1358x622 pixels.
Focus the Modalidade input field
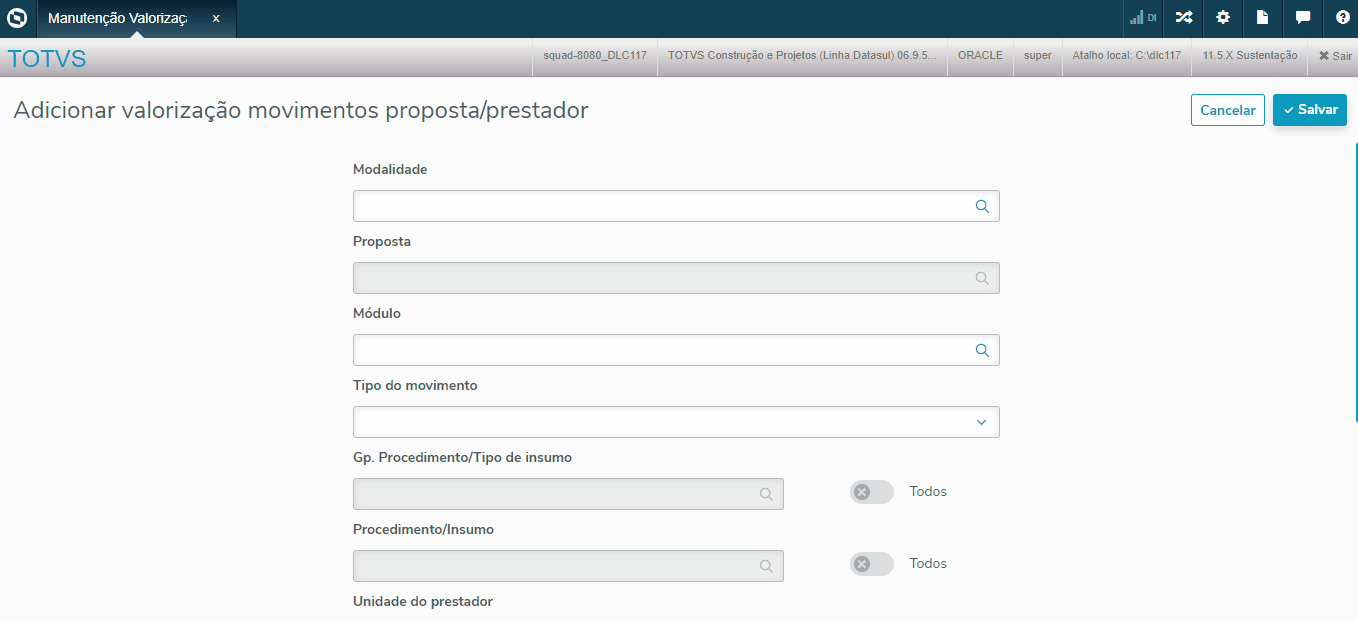pyautogui.click(x=676, y=206)
